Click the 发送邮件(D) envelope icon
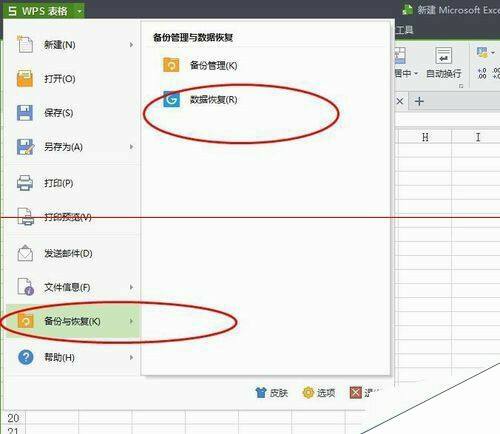 click(25, 253)
